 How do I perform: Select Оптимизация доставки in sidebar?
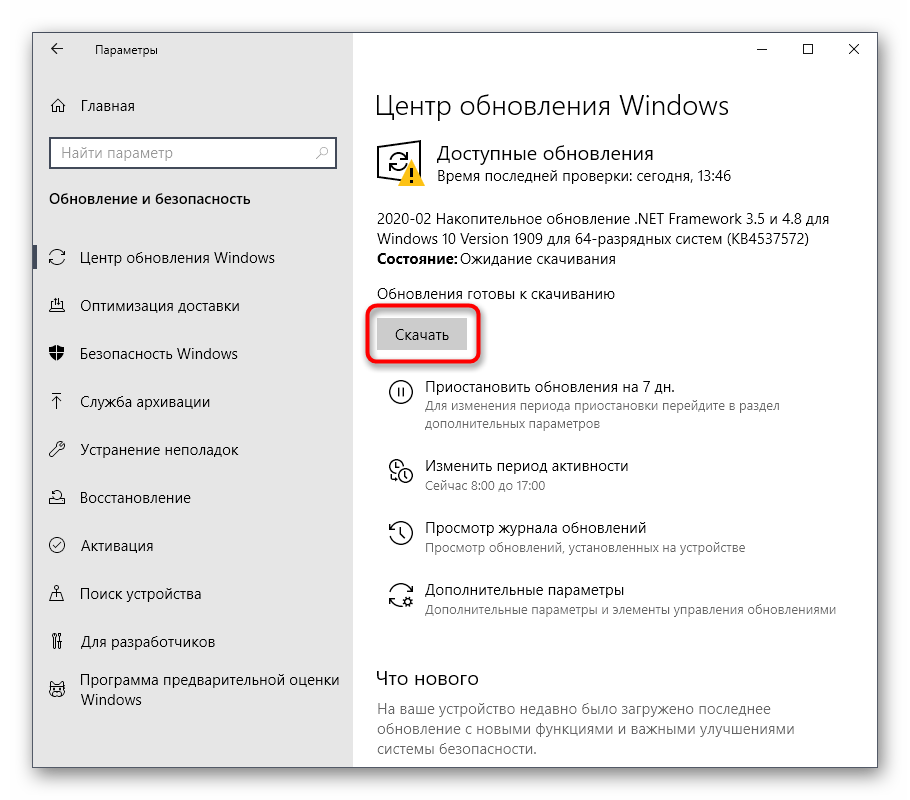(160, 306)
